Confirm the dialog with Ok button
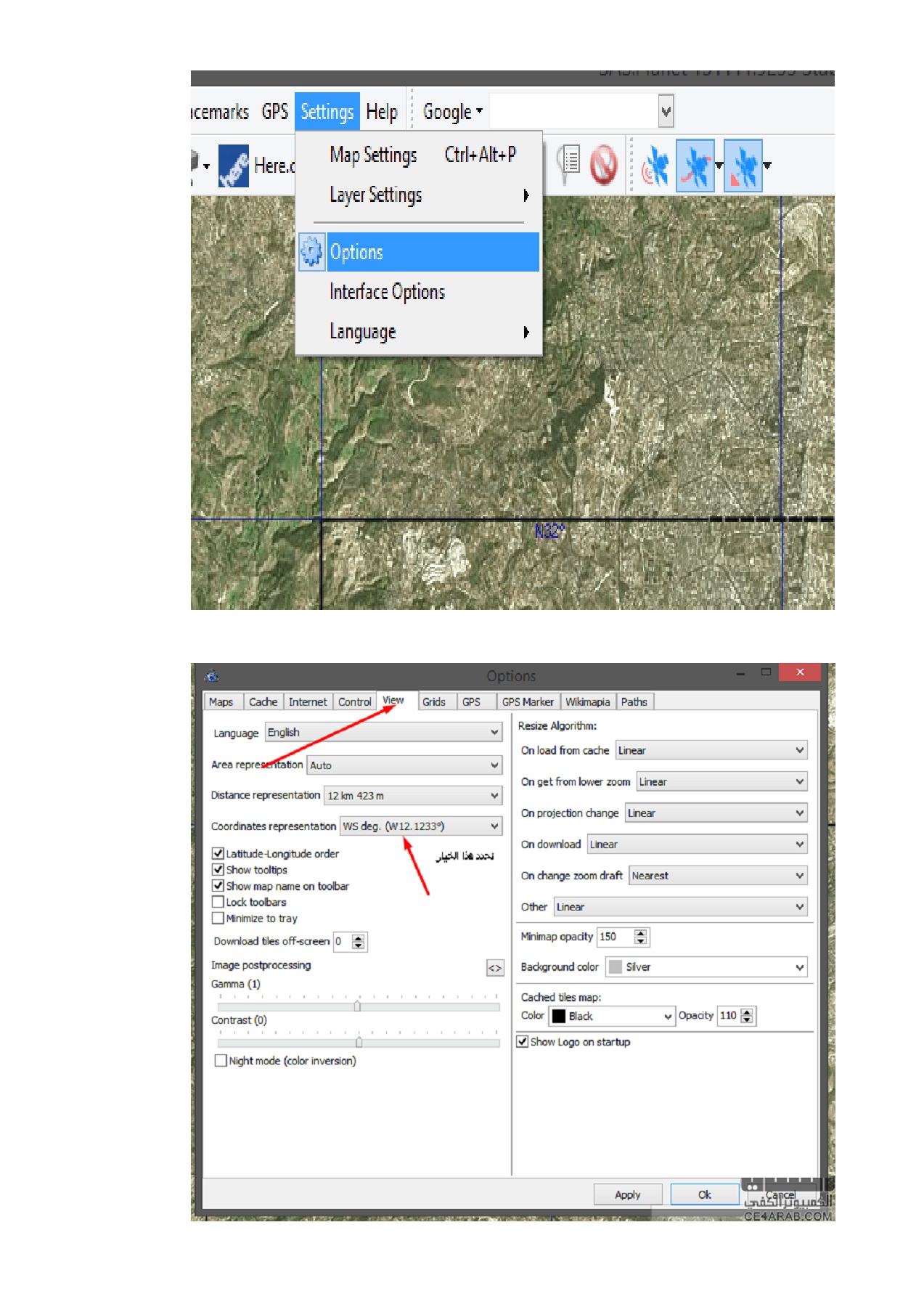Screen dimensions: 924x1307 click(704, 1194)
